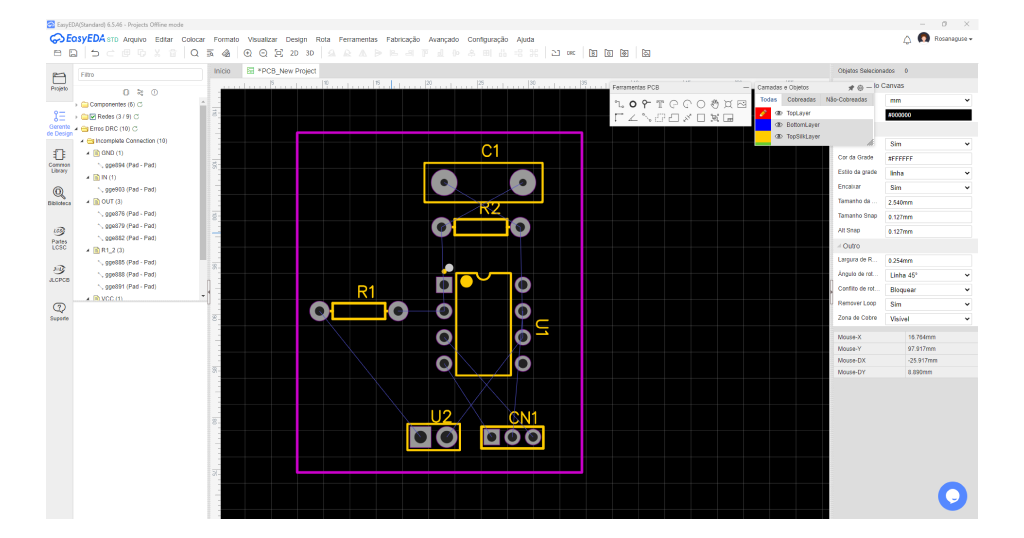Image resolution: width=1024 pixels, height=538 pixels.
Task: Toggle BottomLayer visibility eye
Action: (778, 125)
